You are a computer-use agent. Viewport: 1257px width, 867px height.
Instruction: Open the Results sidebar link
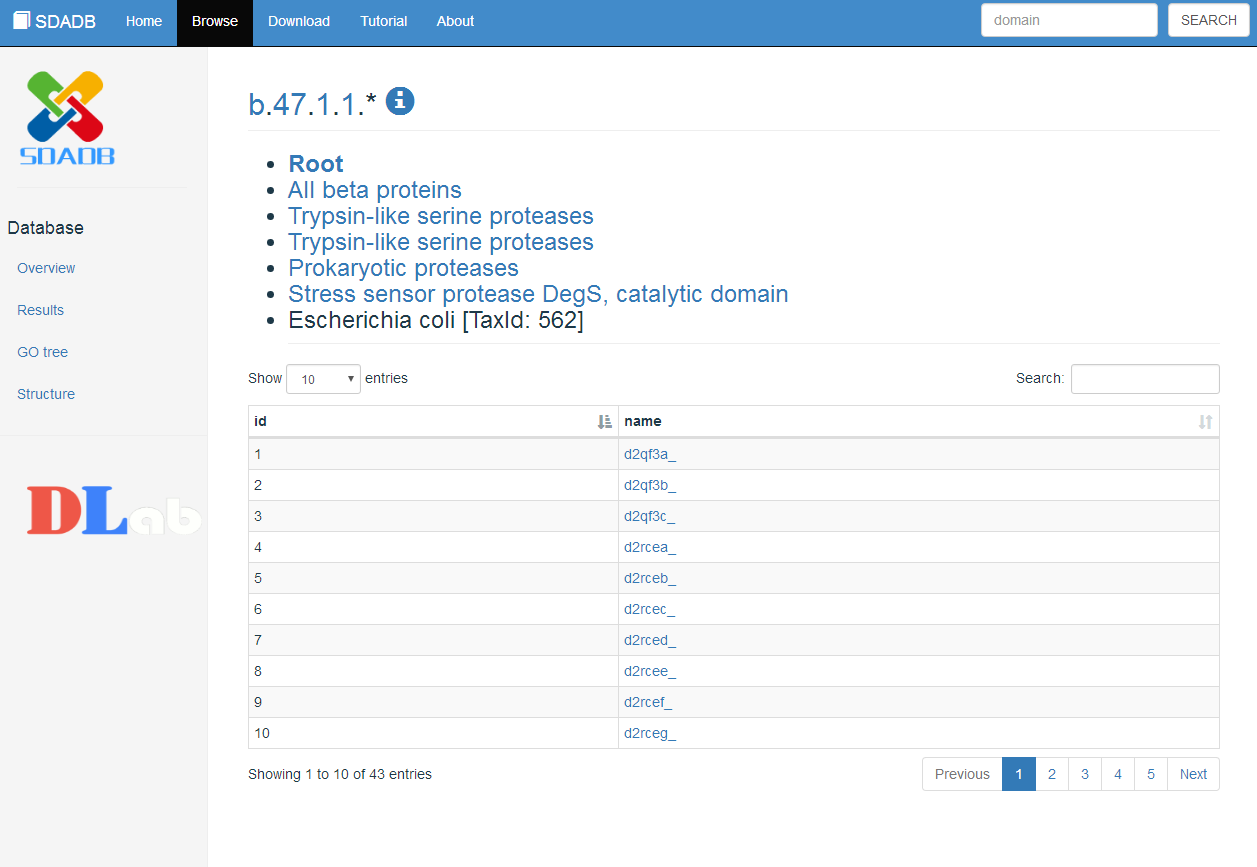click(x=40, y=310)
